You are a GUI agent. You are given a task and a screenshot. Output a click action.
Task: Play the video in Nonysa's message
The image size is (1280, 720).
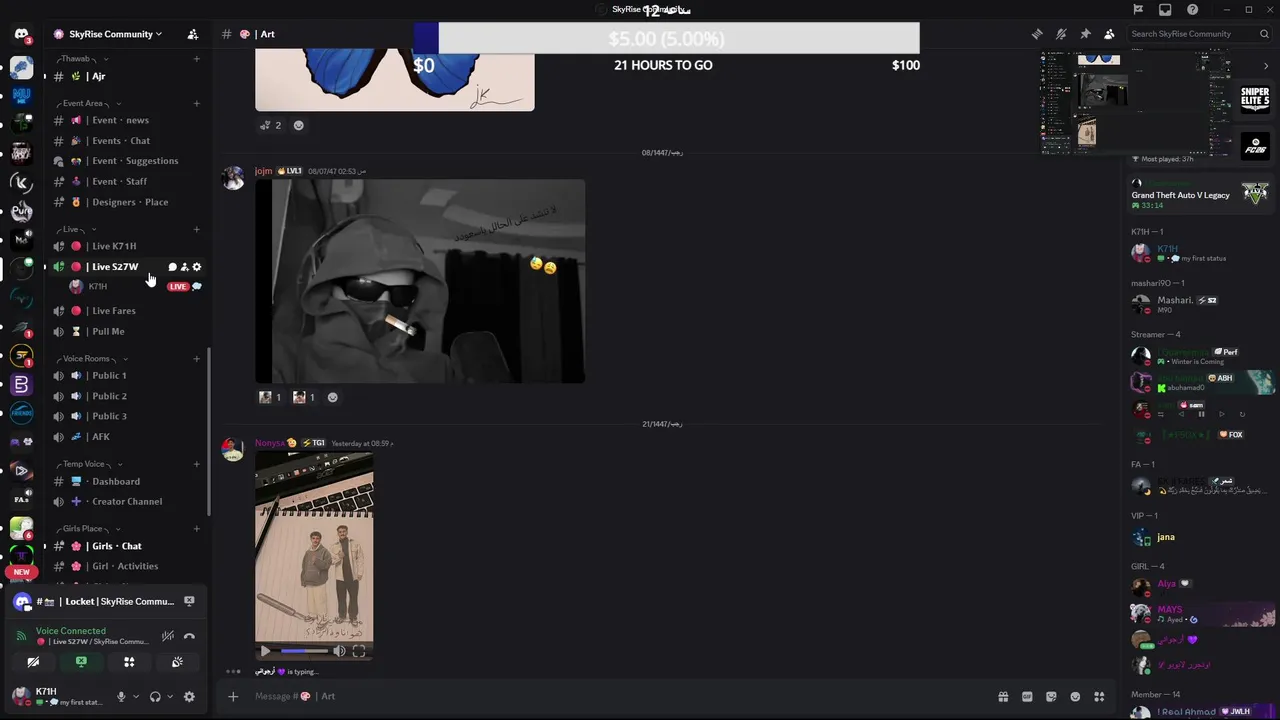(x=265, y=651)
